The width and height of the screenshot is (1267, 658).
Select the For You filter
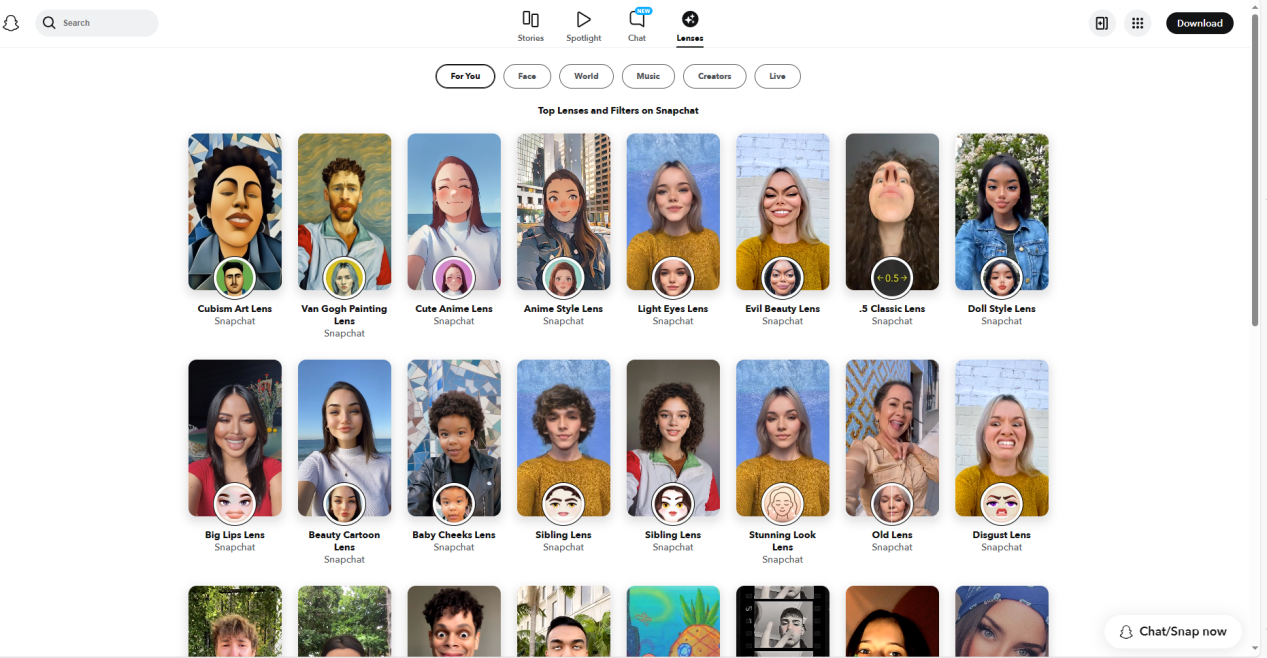(465, 76)
